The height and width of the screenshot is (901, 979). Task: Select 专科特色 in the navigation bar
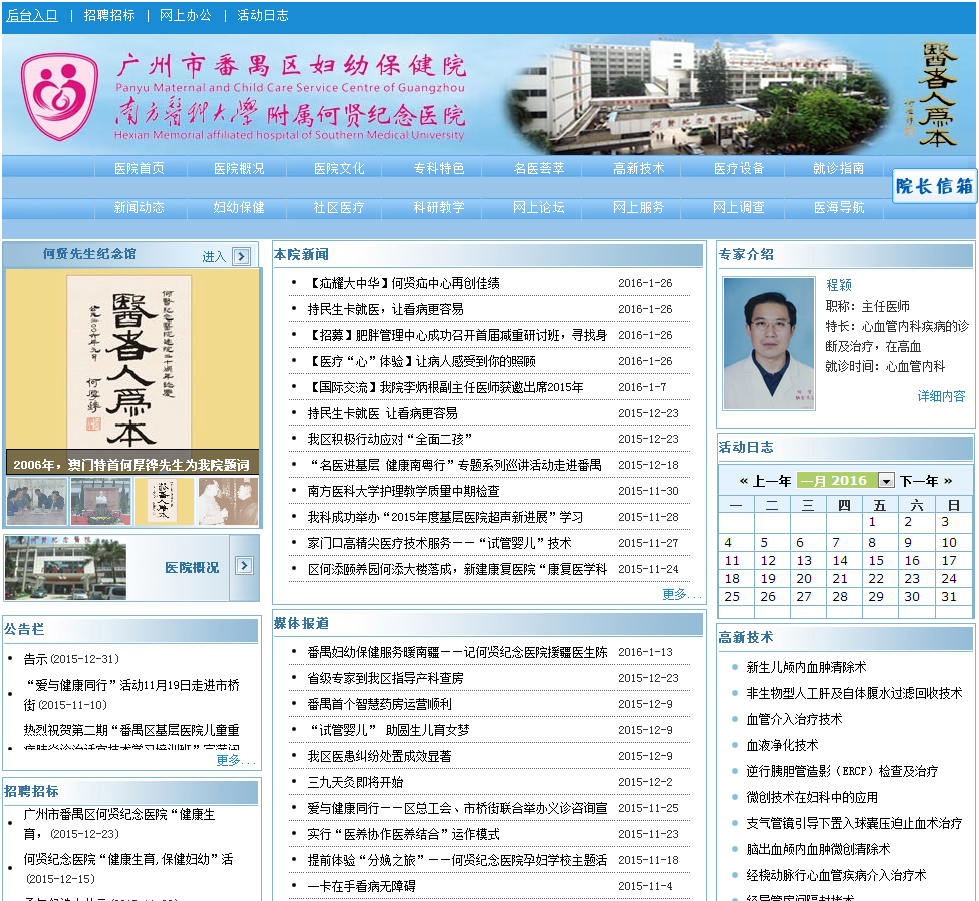[439, 168]
